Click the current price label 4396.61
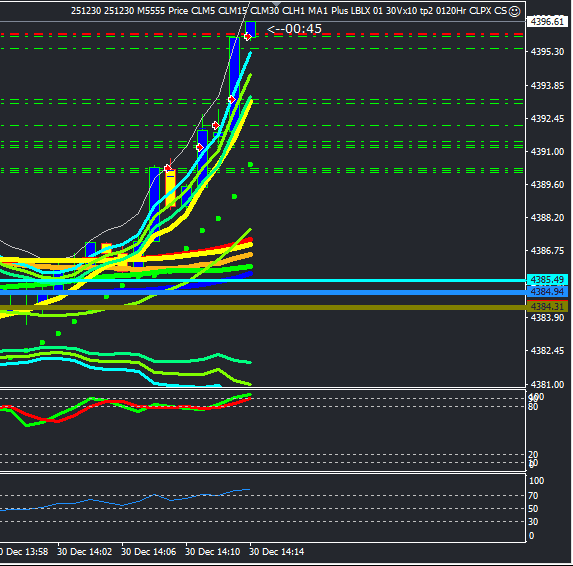The image size is (573, 566). click(x=547, y=22)
